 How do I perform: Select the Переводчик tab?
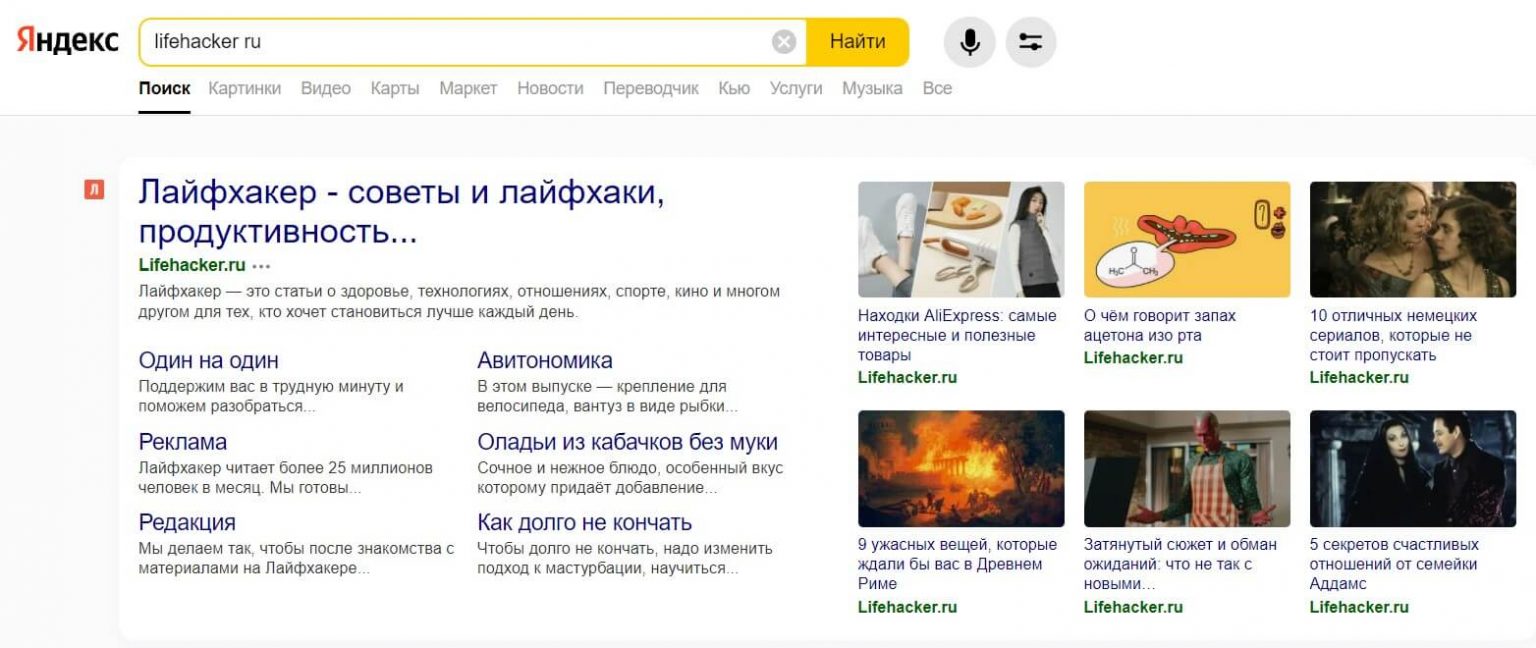(x=650, y=88)
